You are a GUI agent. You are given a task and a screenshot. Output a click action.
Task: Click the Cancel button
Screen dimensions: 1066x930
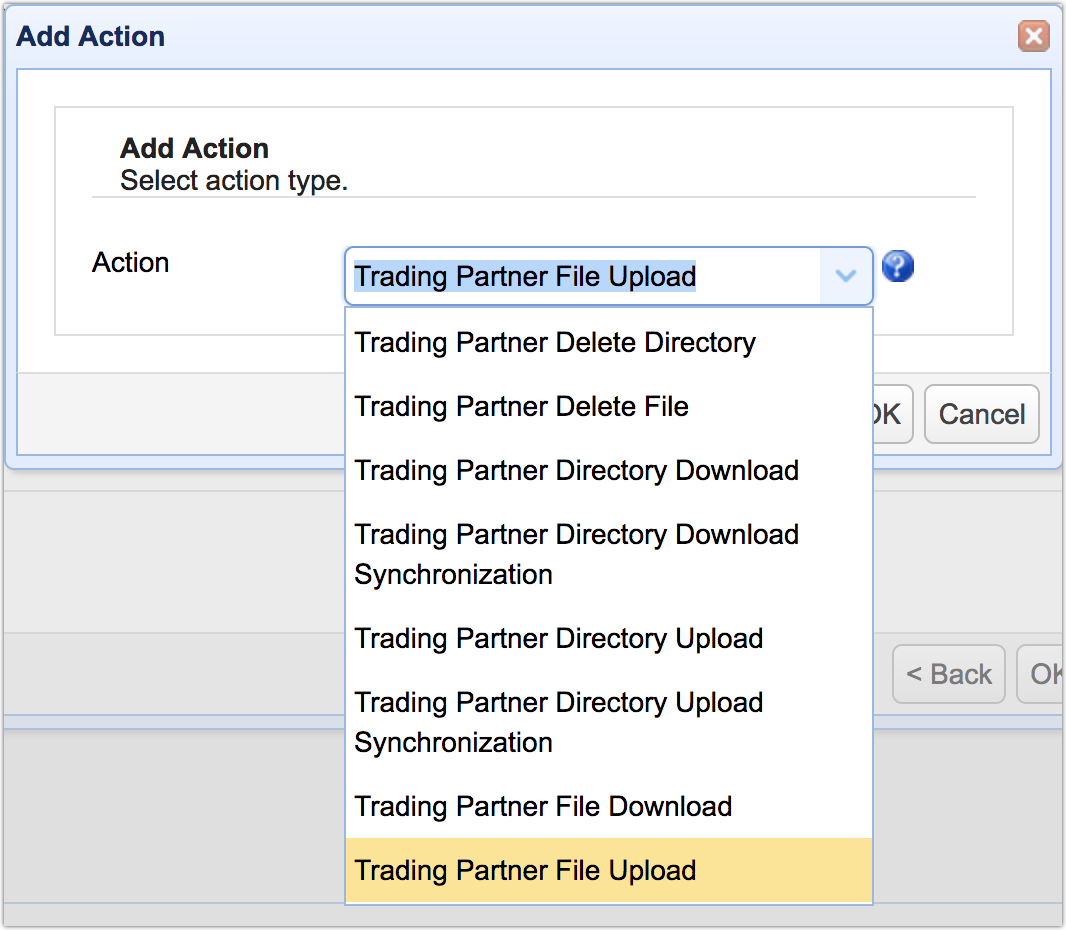(x=982, y=414)
